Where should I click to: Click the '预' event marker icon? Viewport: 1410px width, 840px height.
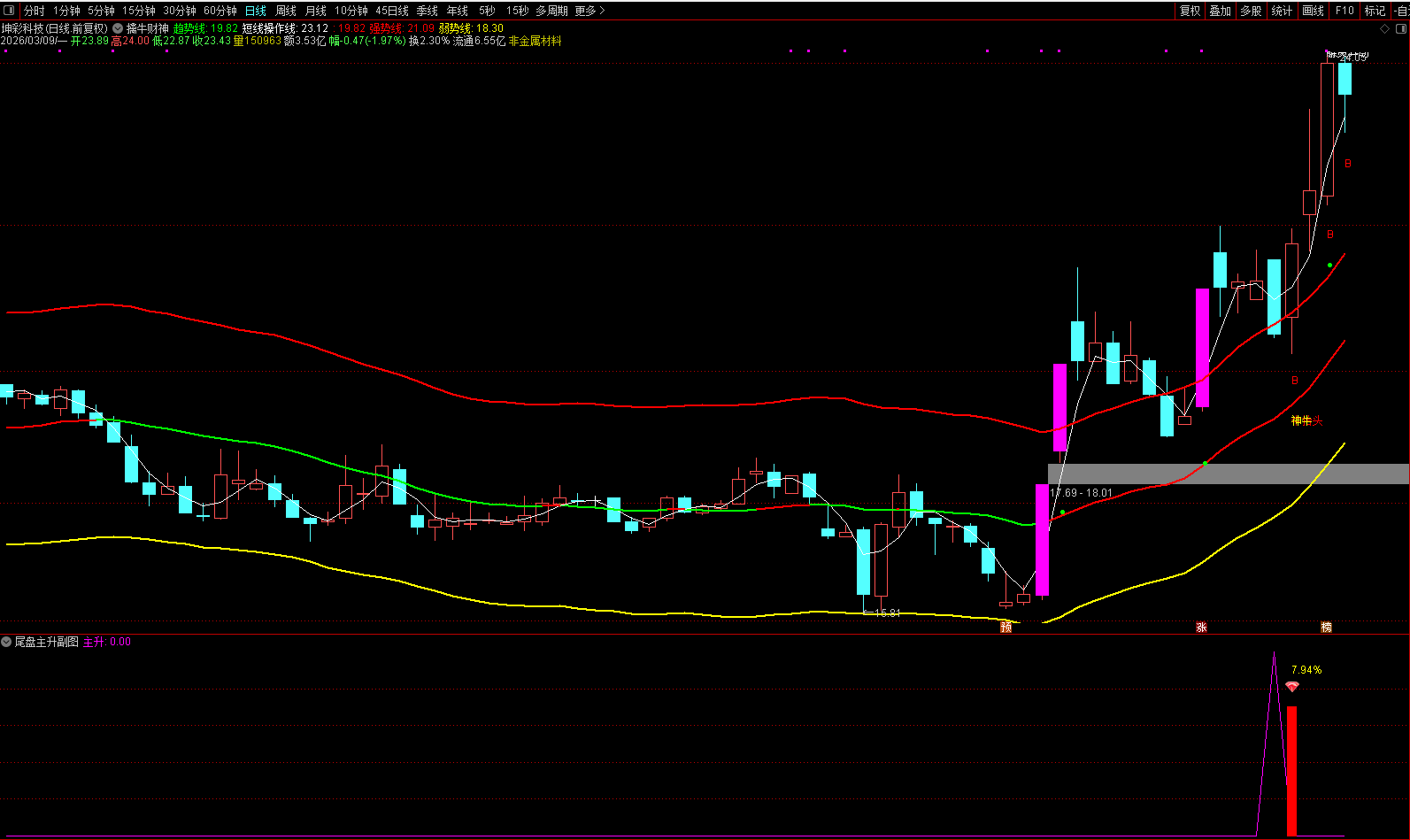coord(1006,628)
